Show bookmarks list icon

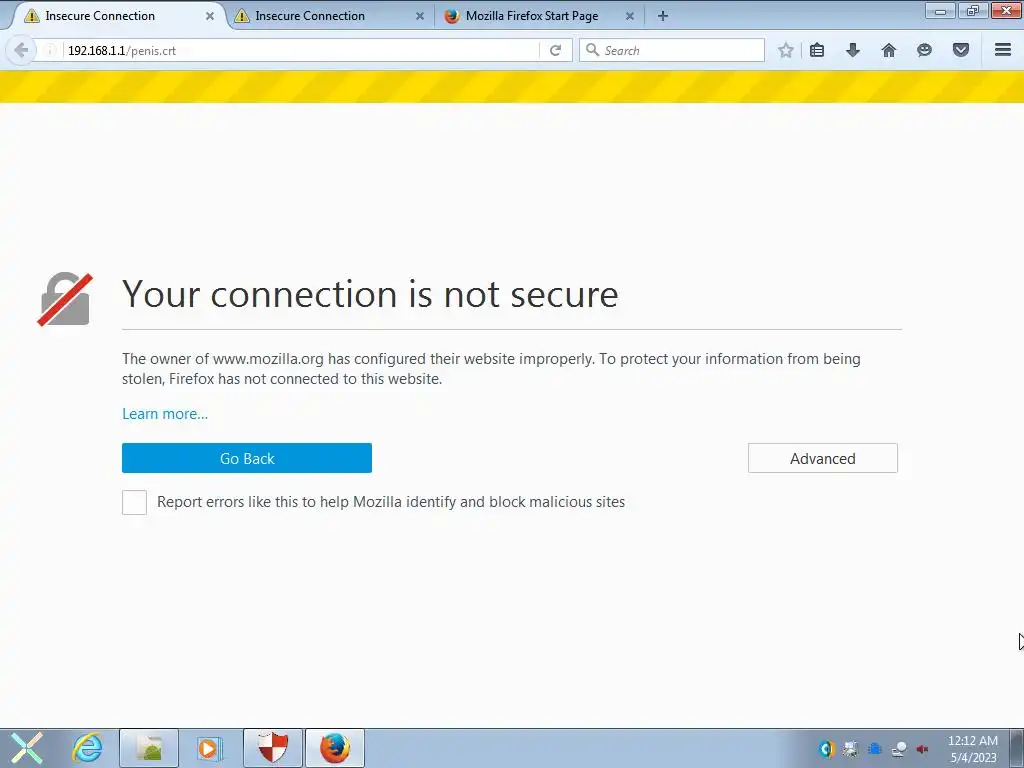click(817, 50)
